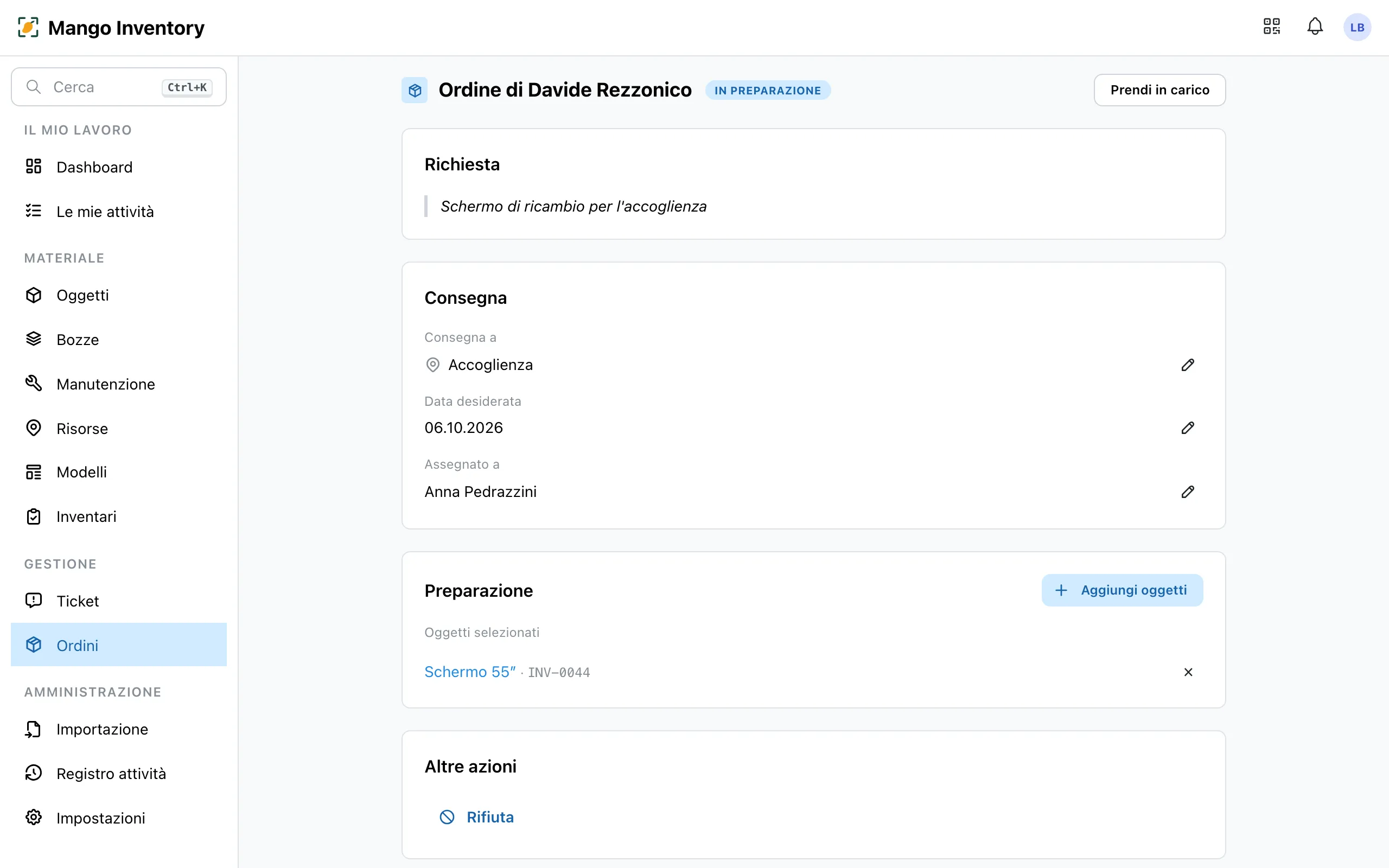Click the Dashboard grid icon
The width and height of the screenshot is (1389, 868).
[34, 167]
